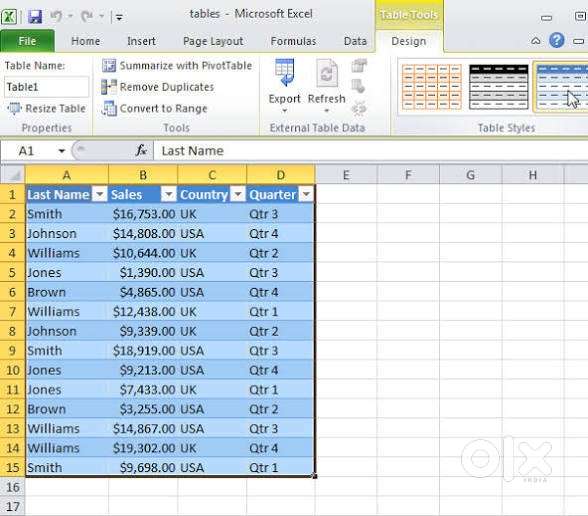Viewport: 588px width, 516px height.
Task: Switch to the Page Layout tab
Action: tap(213, 41)
